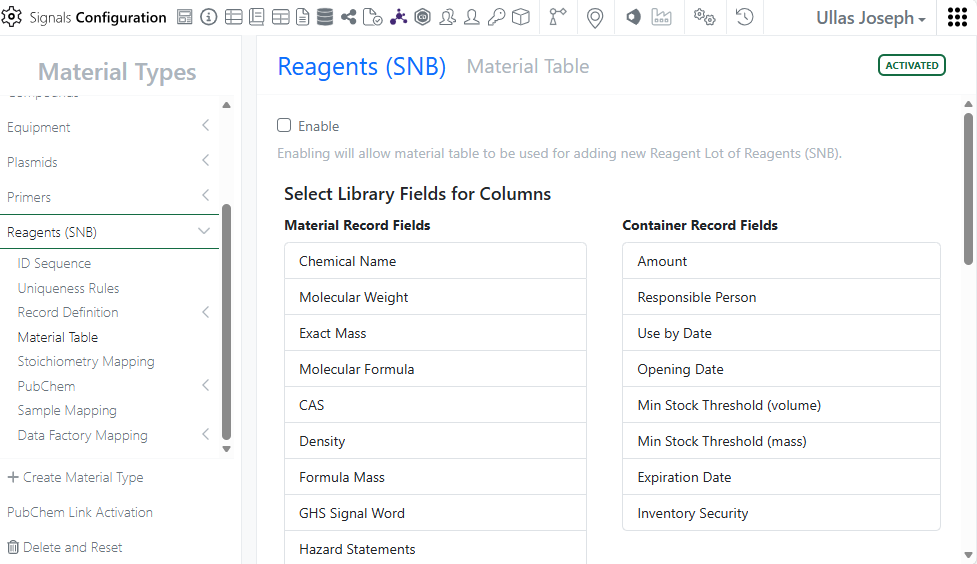Click the location pin icon
The width and height of the screenshot is (977, 564).
[x=595, y=18]
